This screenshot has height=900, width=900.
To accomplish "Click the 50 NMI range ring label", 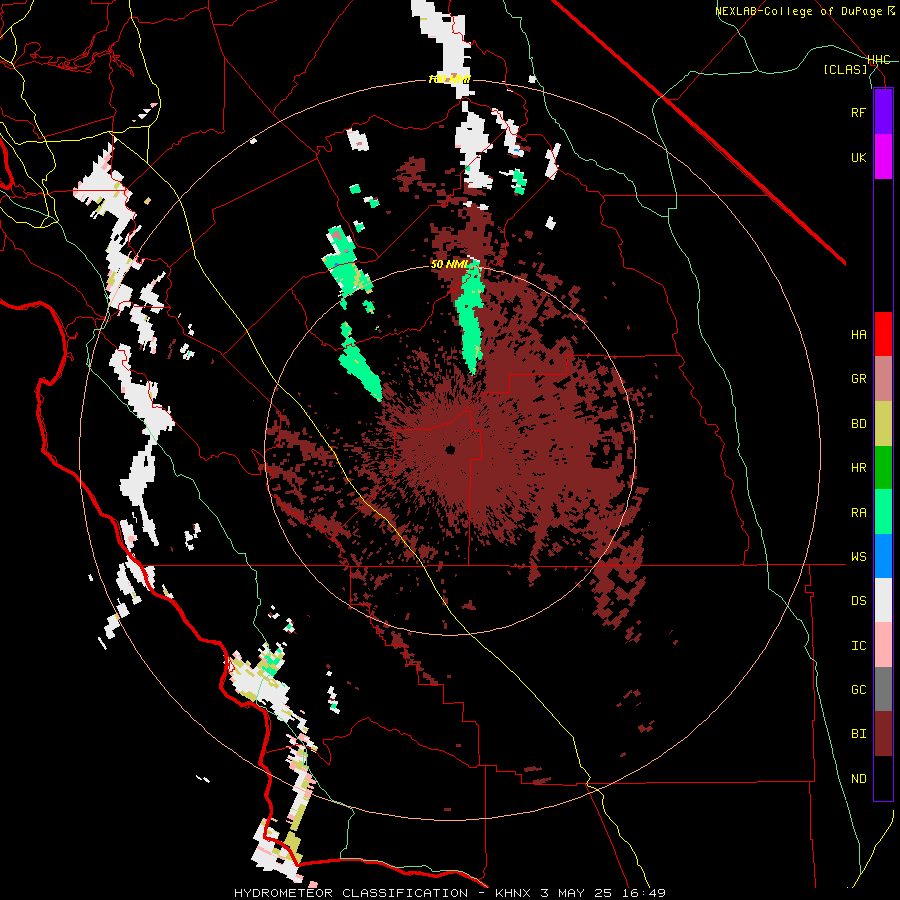I will [x=447, y=265].
